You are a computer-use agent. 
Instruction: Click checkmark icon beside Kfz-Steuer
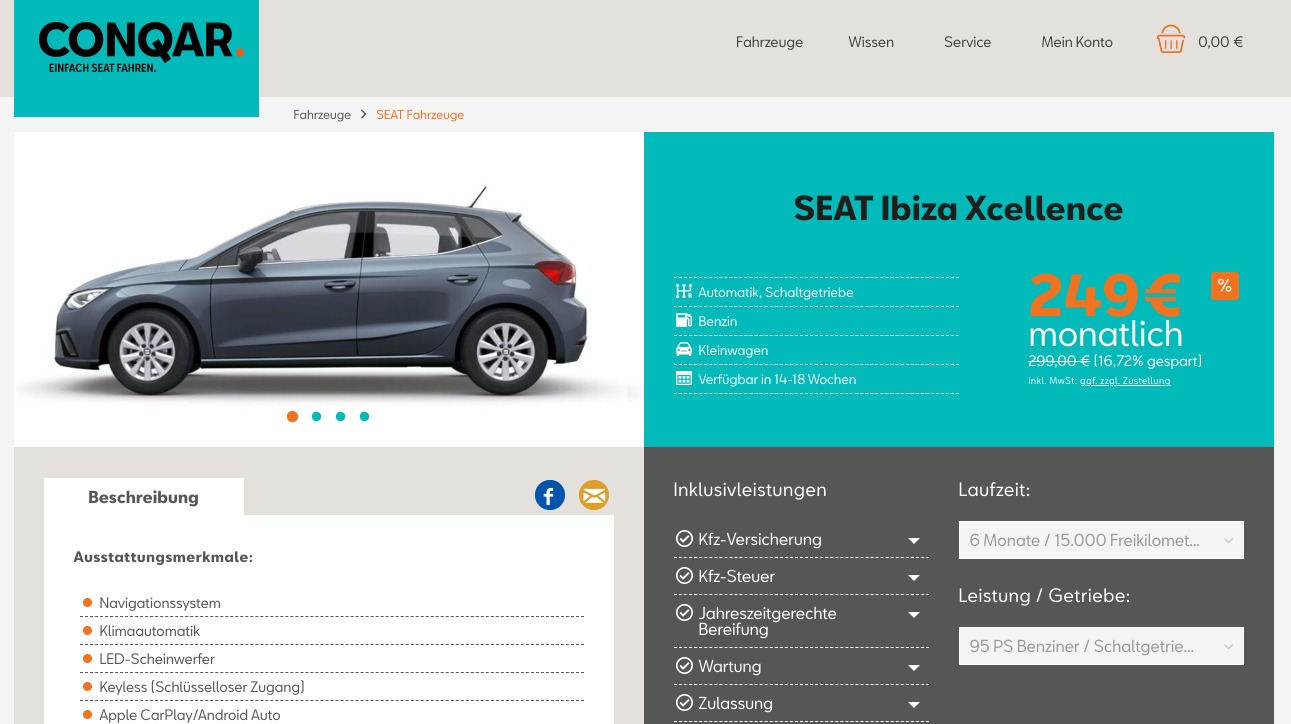tap(684, 576)
